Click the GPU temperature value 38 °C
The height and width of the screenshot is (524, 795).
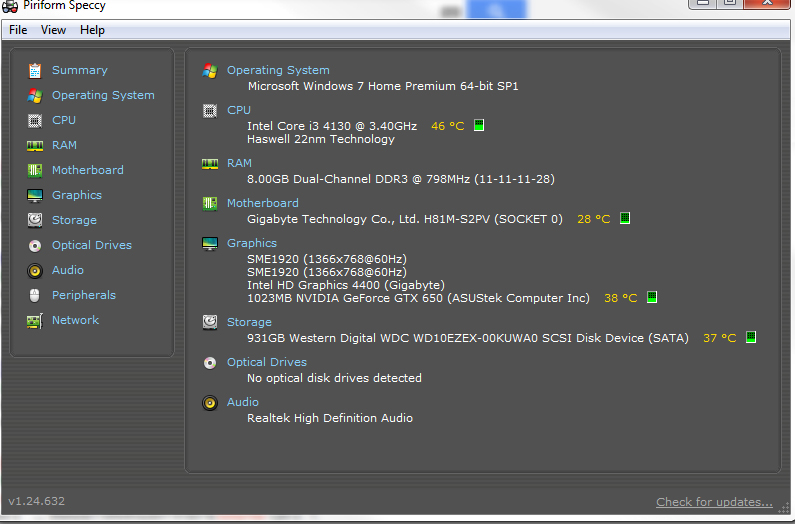pos(621,298)
